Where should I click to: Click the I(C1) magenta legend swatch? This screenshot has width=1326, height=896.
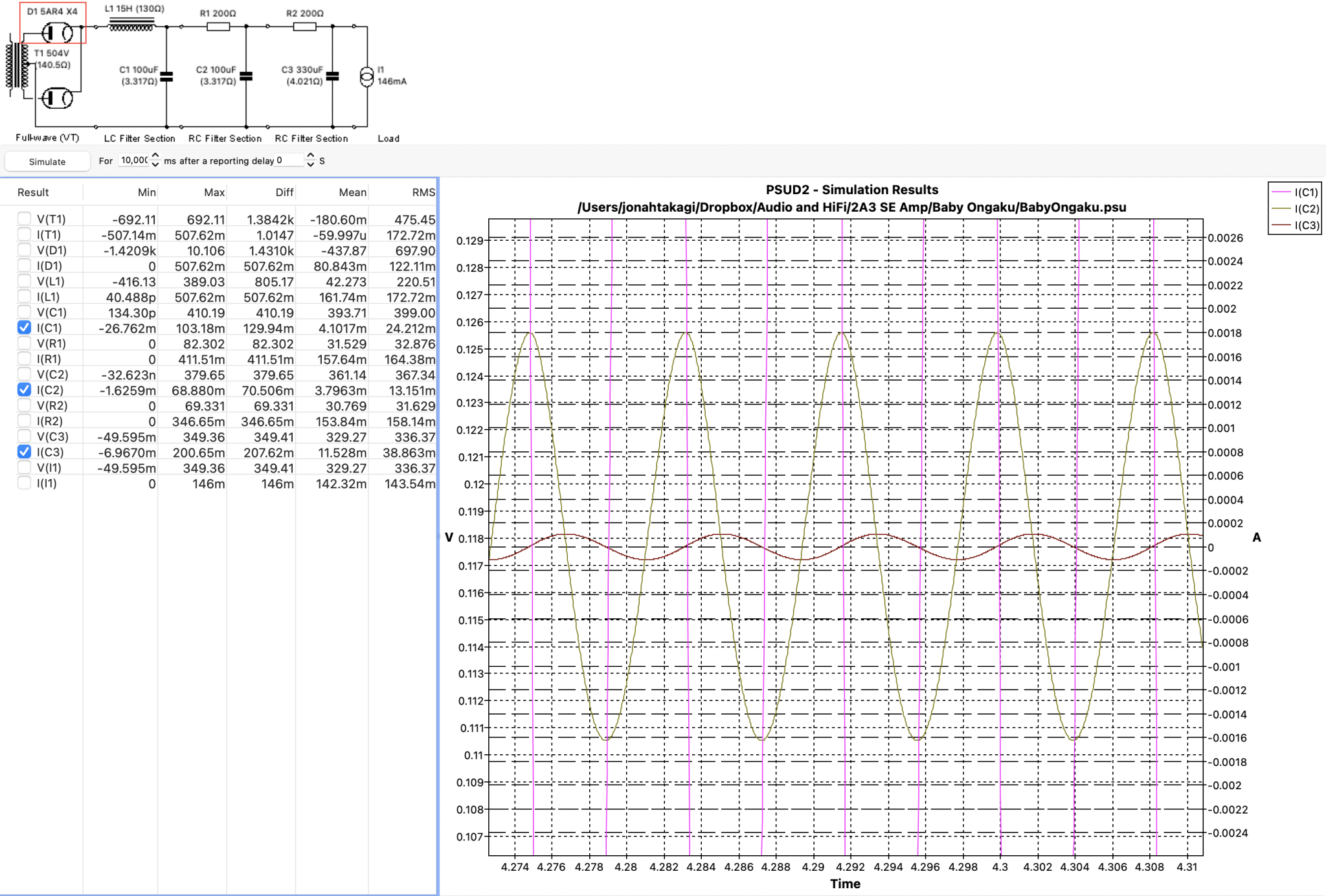tap(1281, 192)
